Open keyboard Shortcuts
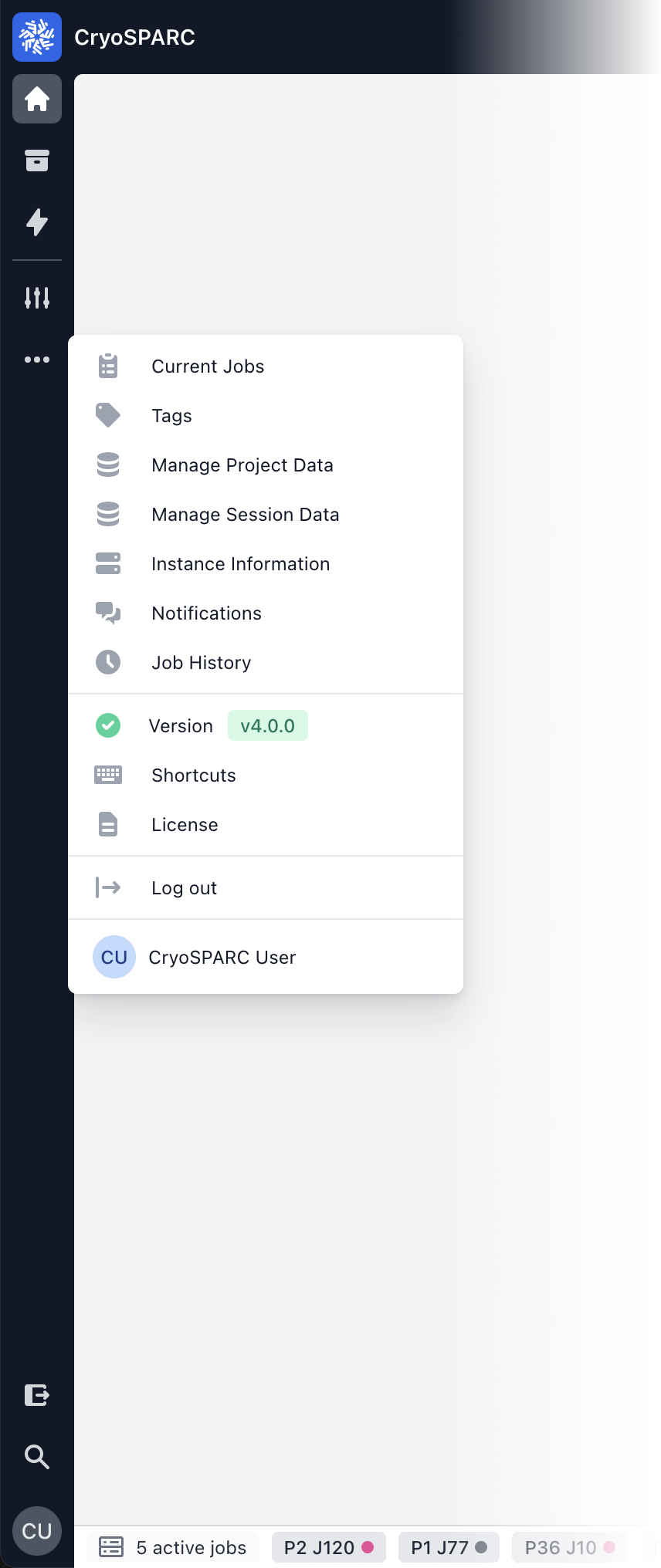The image size is (661, 1568). [x=193, y=776]
